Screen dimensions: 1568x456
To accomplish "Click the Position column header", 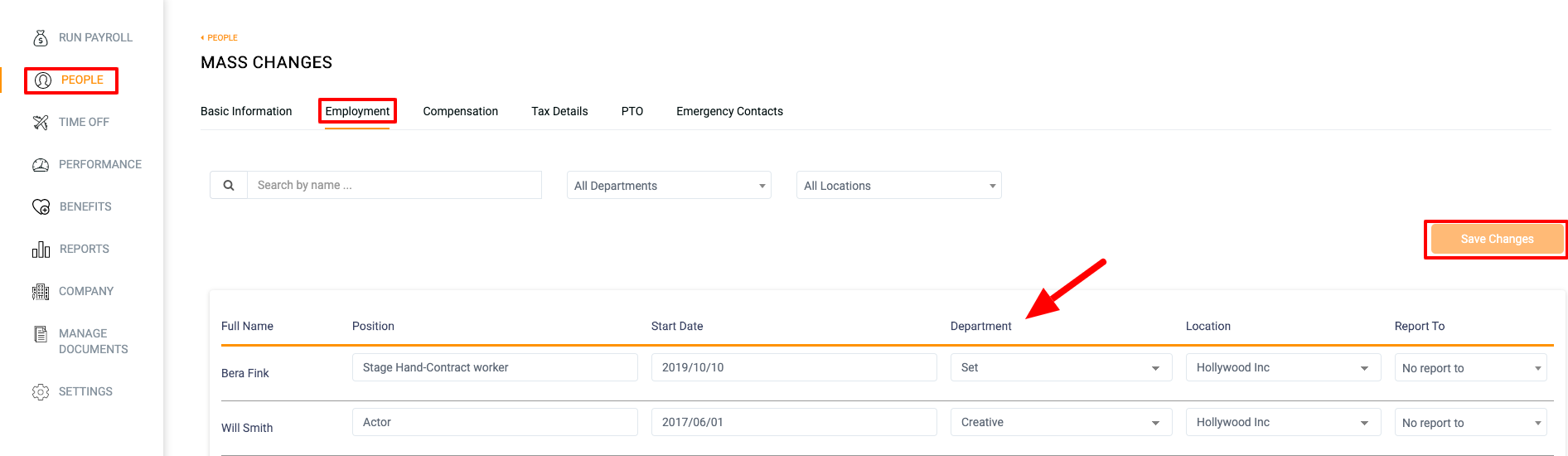I will tap(373, 327).
